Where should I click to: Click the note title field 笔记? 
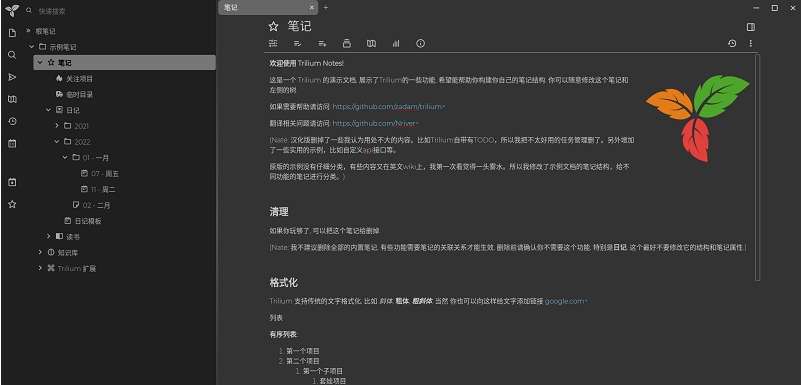[x=299, y=26]
